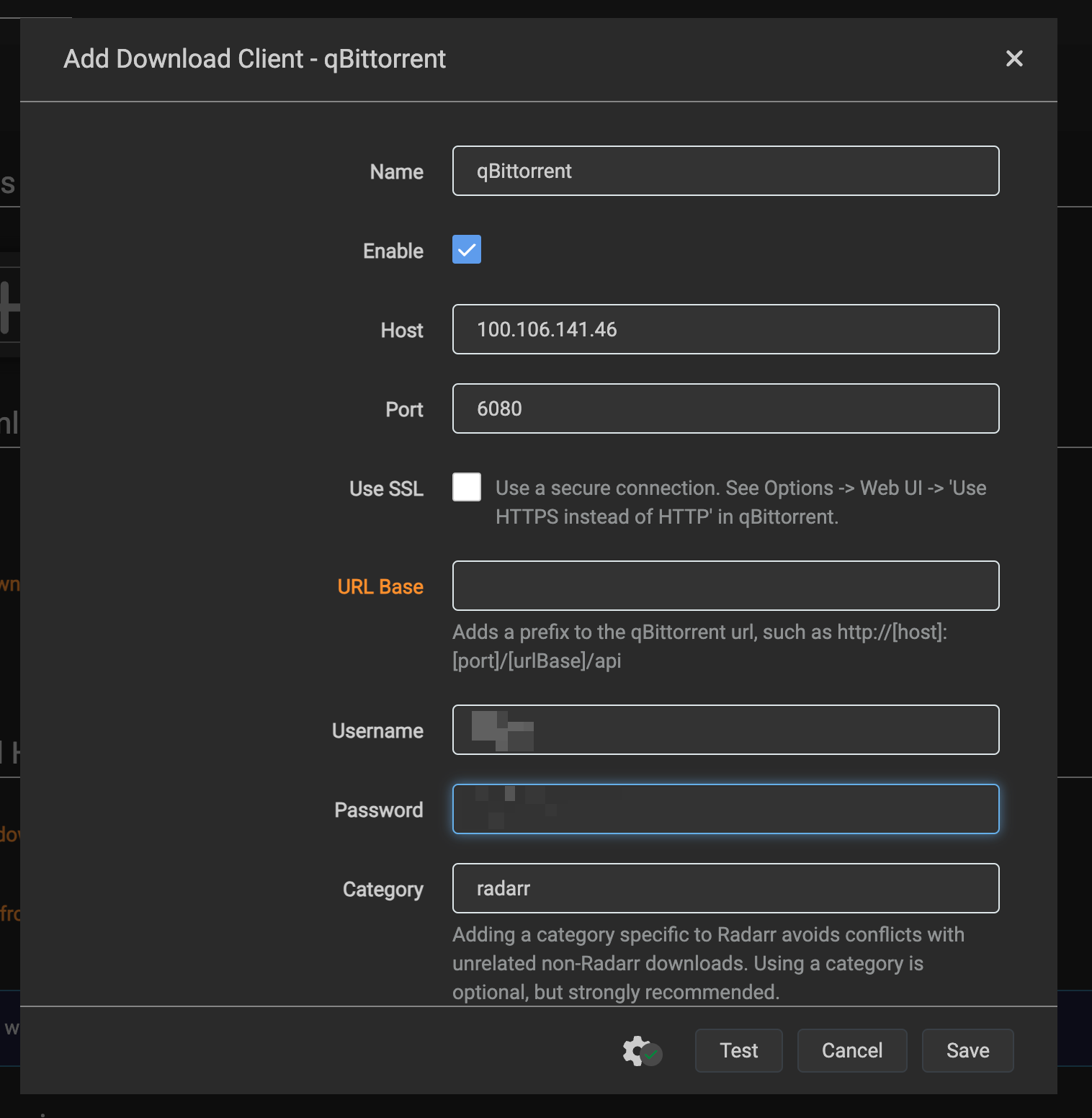Save the download client settings
This screenshot has width=1092, height=1118.
point(968,1050)
